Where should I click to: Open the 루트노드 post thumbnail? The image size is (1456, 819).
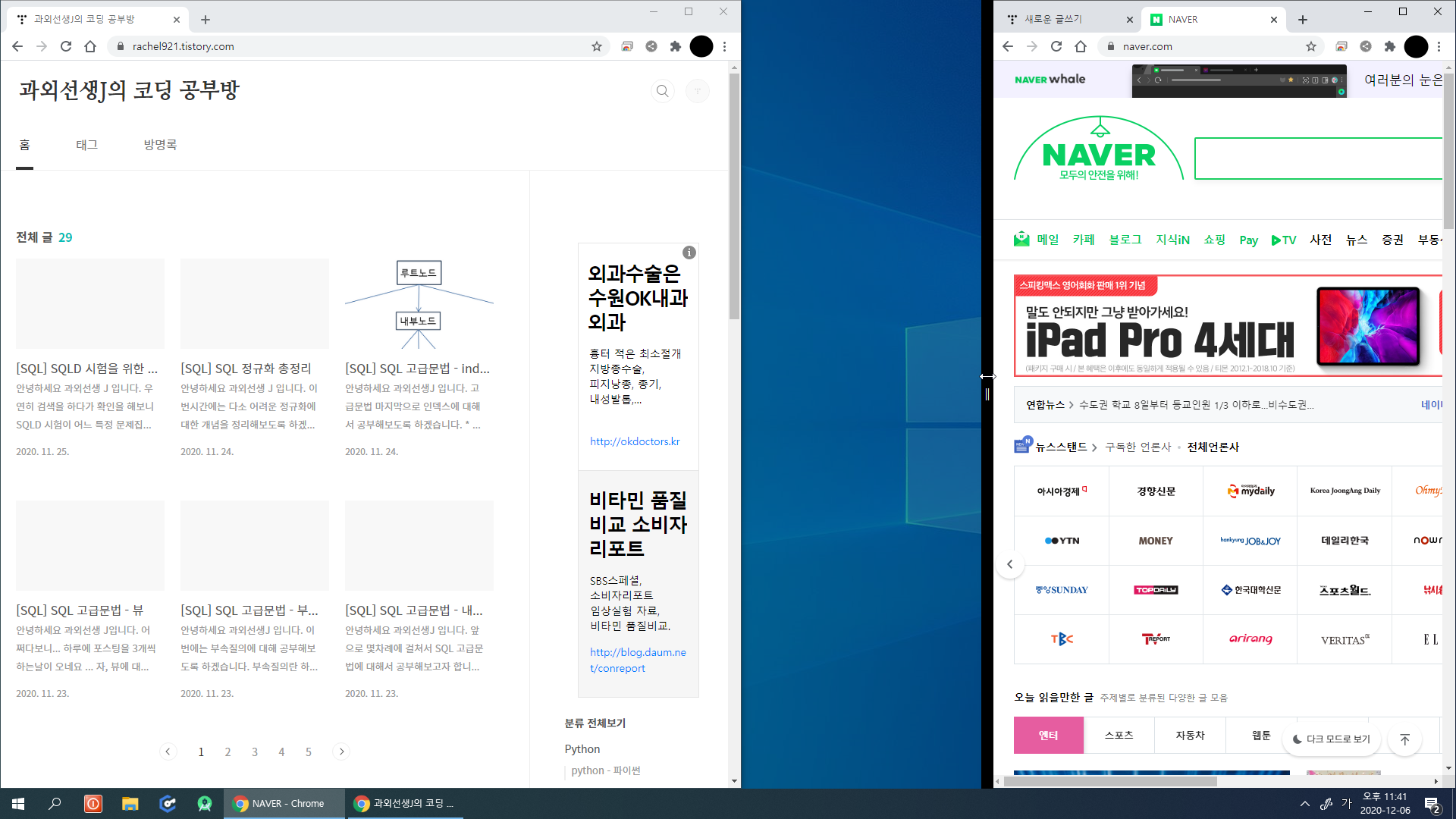point(419,303)
